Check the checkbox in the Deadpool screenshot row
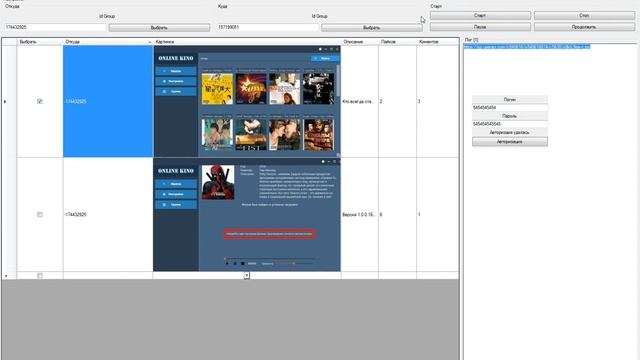This screenshot has width=640, height=360. tap(40, 214)
